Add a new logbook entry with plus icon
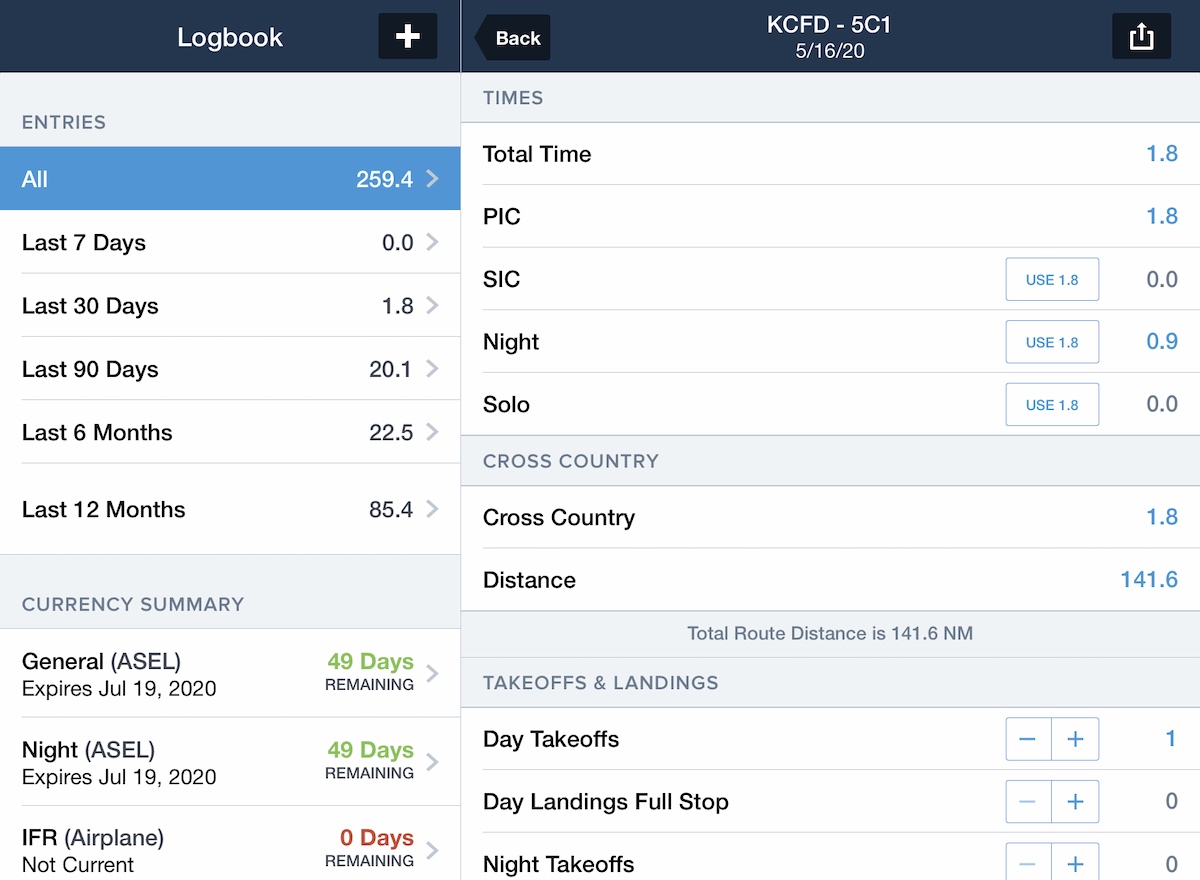The image size is (1200, 880). [407, 37]
